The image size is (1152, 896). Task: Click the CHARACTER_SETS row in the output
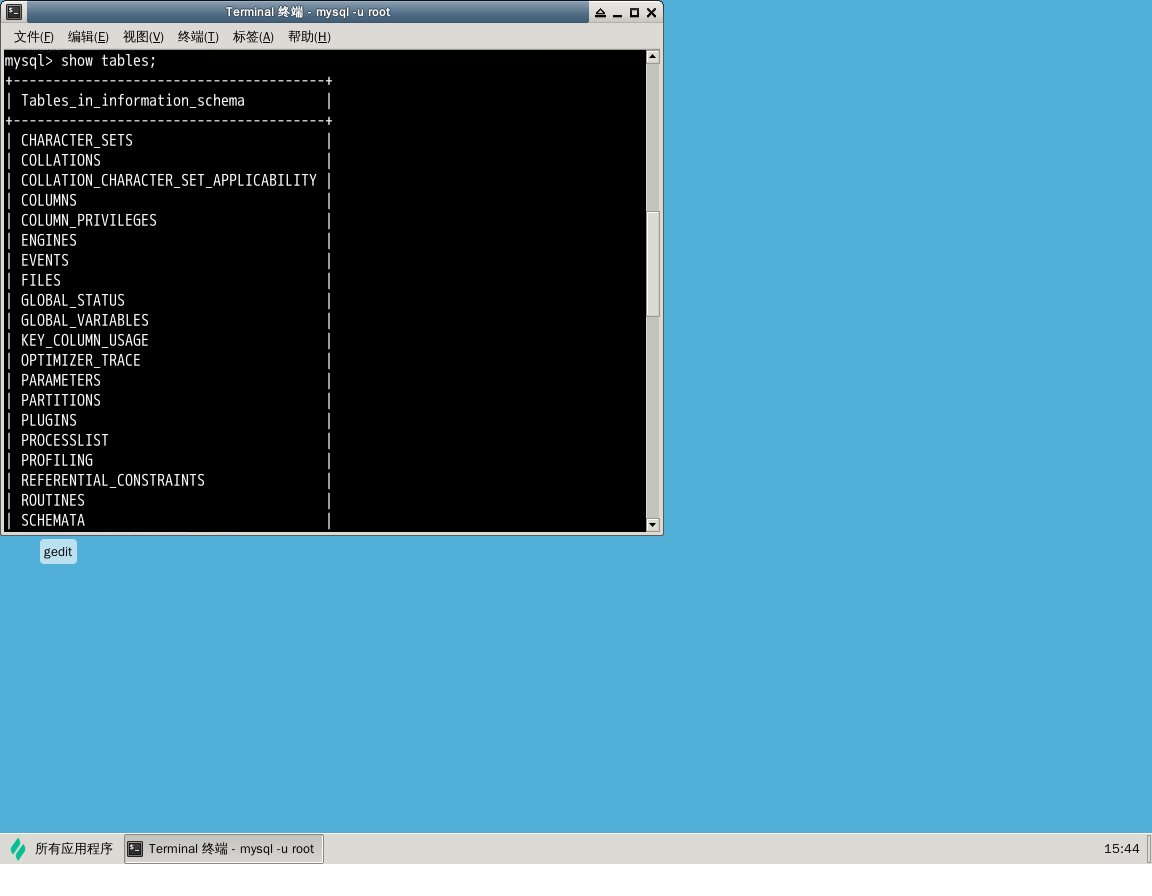[77, 140]
